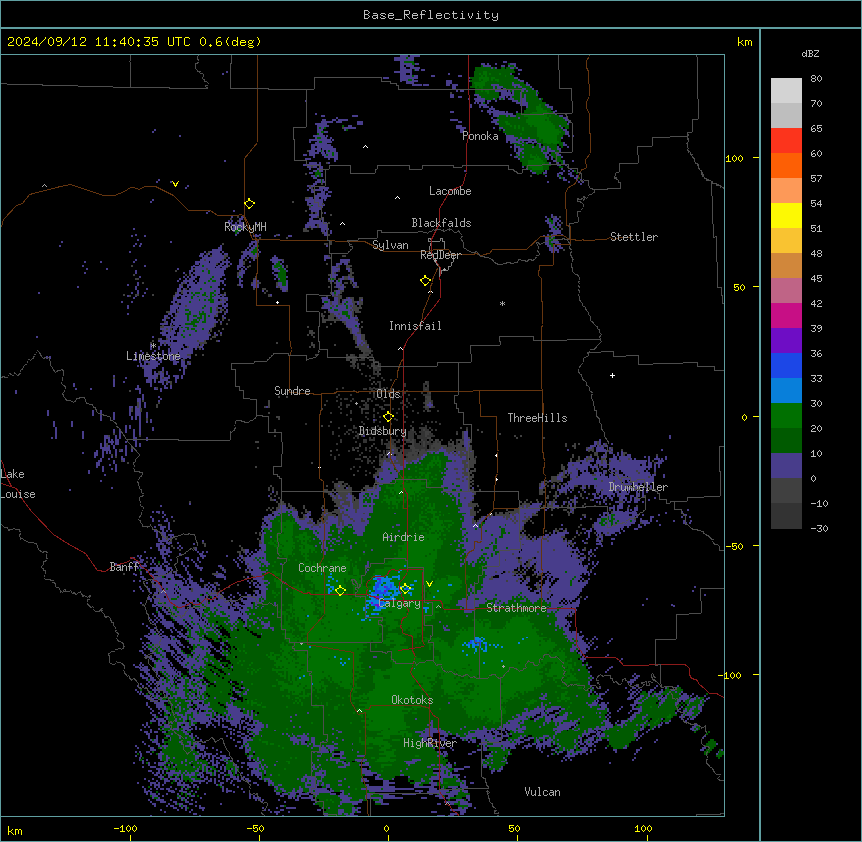Click the Sundre city label
The width and height of the screenshot is (862, 842).
292,391
